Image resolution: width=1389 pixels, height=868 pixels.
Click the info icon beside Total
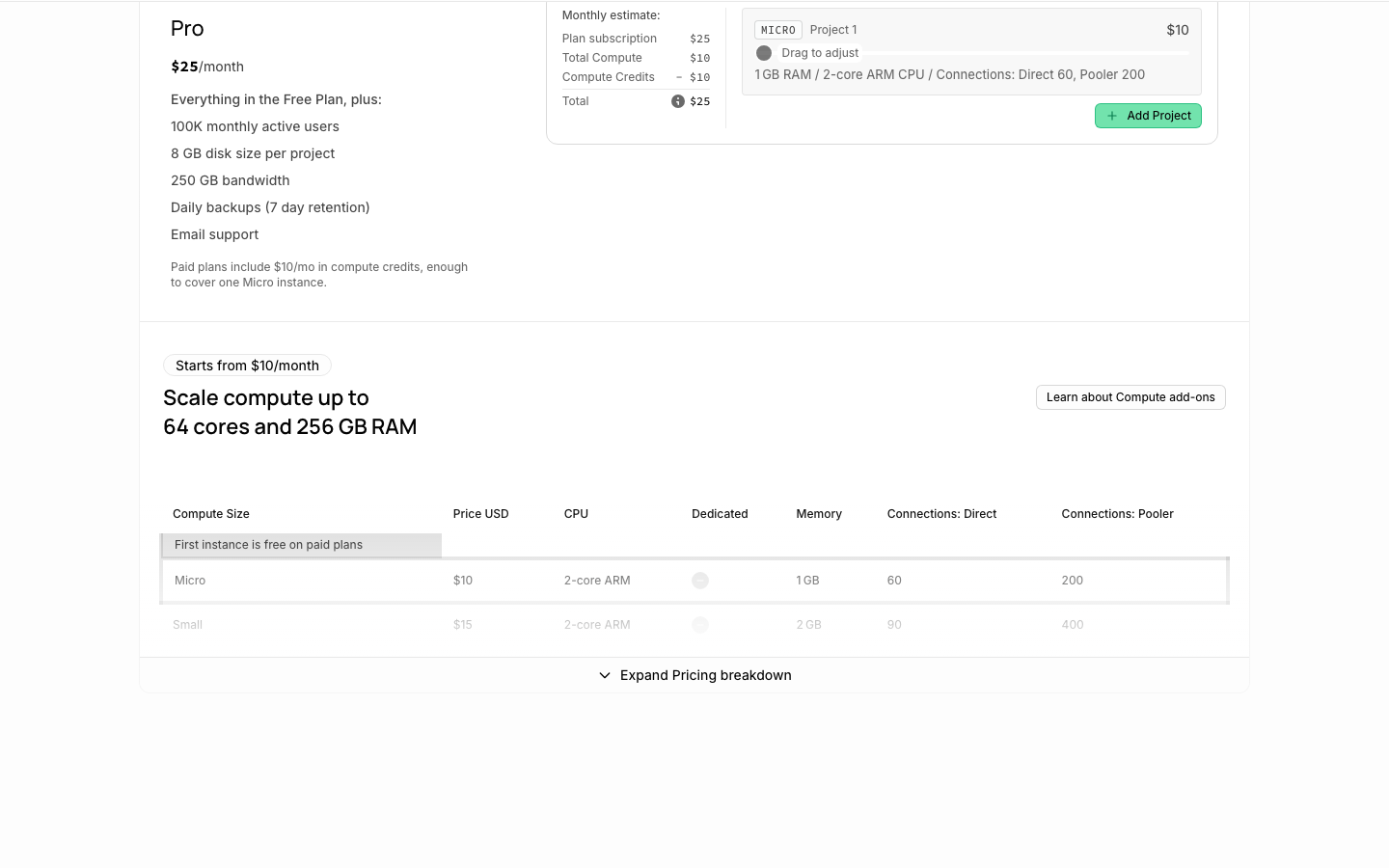678,101
